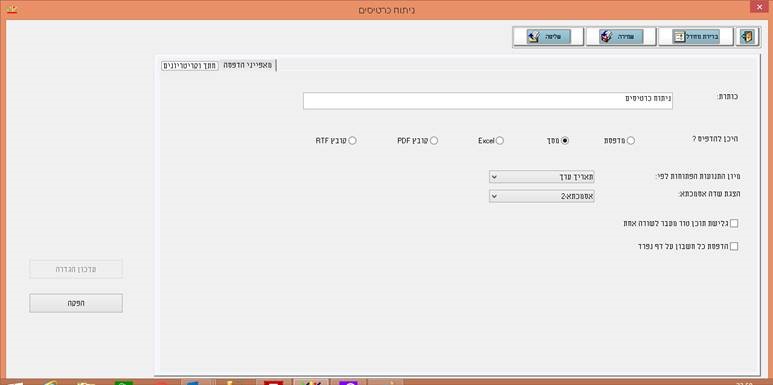Click the הפקה (generate) button
Viewport: 773px width, 385px height.
tap(76, 303)
